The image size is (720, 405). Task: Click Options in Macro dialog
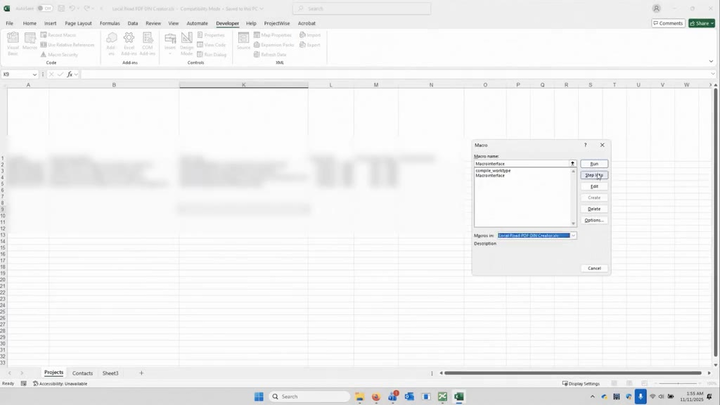(x=594, y=220)
